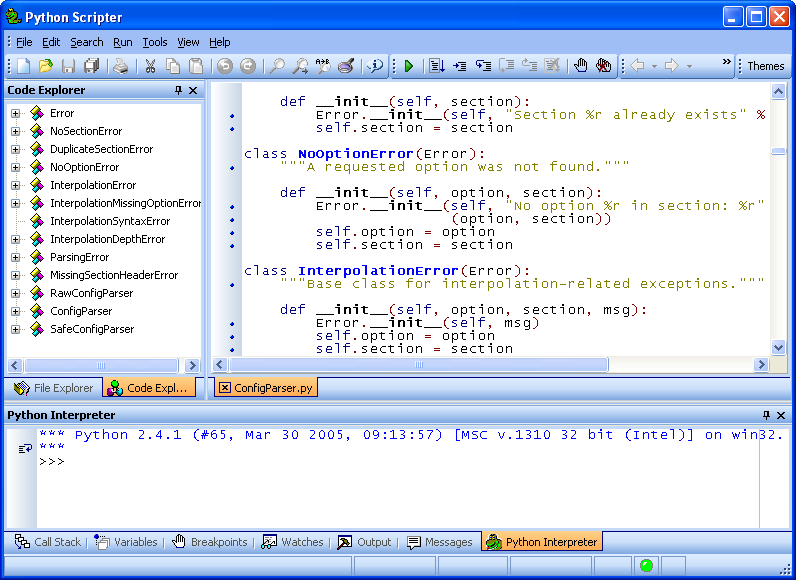This screenshot has width=796, height=580.
Task: Pin the Python Interpreter panel
Action: [x=767, y=415]
